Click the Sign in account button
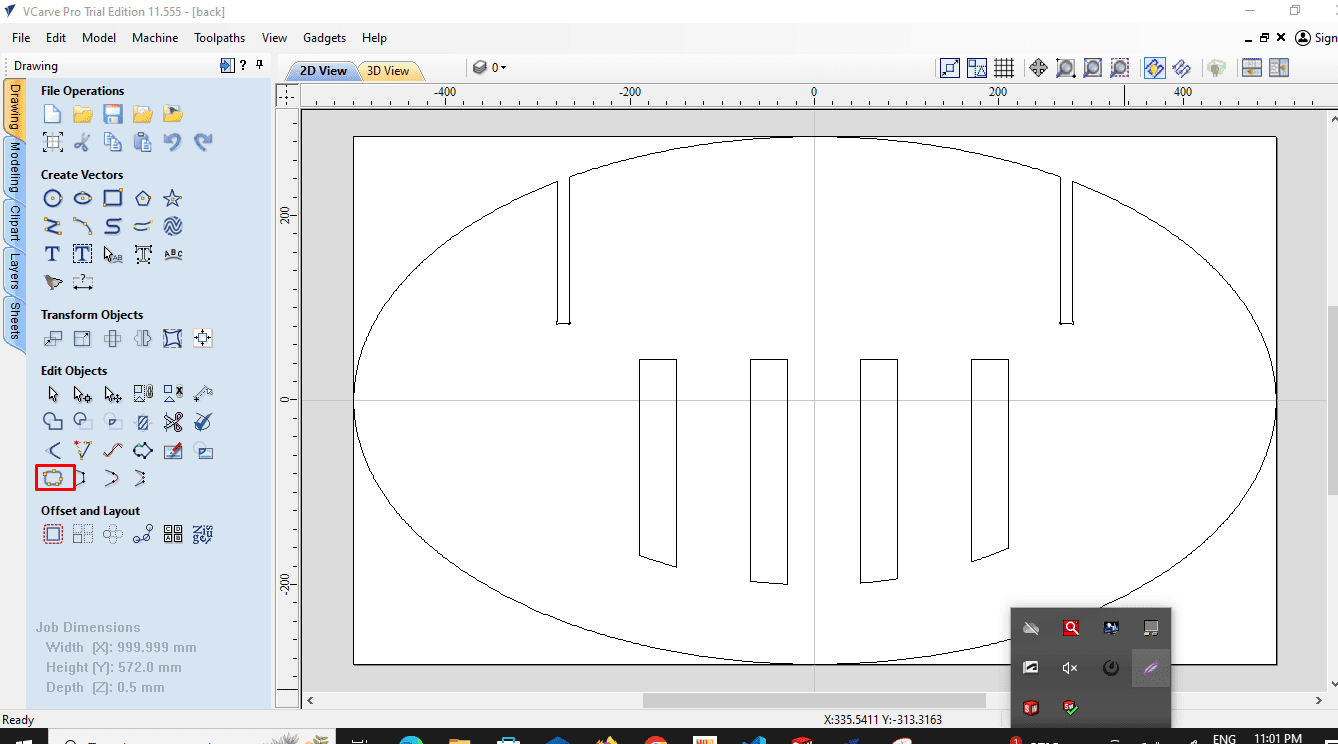 [x=1316, y=38]
